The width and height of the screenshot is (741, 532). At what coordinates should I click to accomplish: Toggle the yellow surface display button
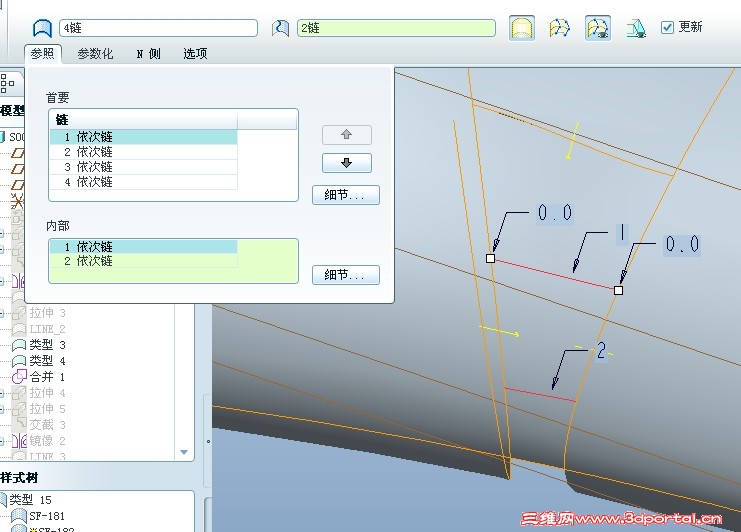(x=522, y=28)
